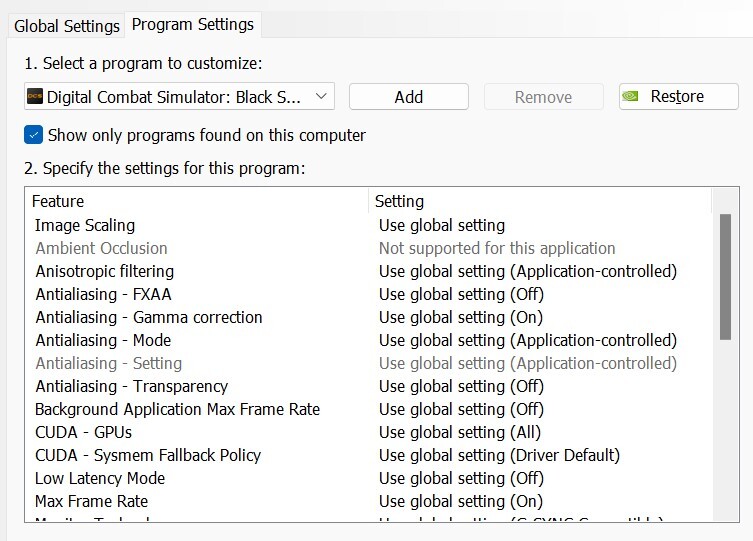The image size is (753, 541).
Task: Select the Image Scaling feature row
Action: click(x=369, y=225)
